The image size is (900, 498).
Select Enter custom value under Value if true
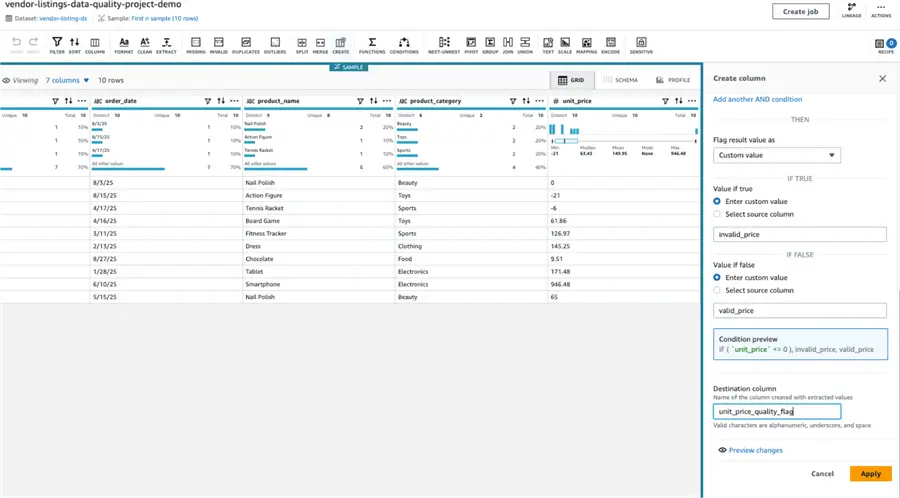pyautogui.click(x=717, y=201)
